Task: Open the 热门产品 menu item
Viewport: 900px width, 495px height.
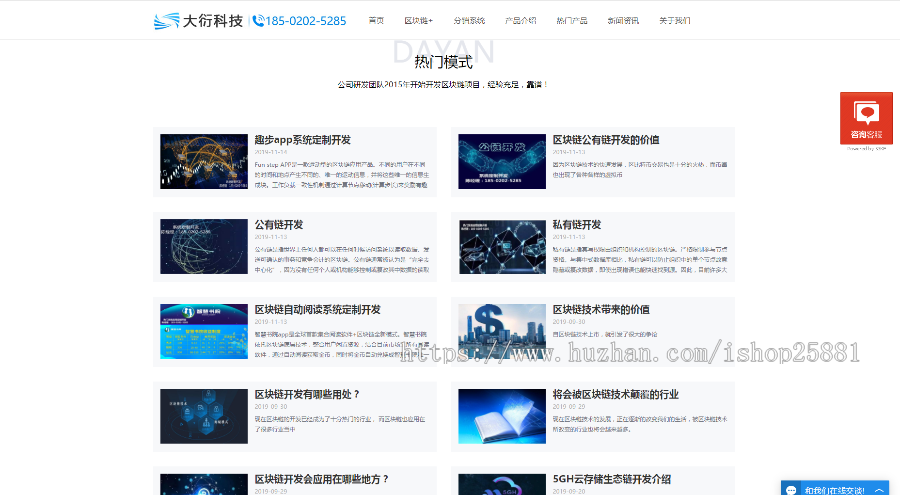Action: pos(572,21)
